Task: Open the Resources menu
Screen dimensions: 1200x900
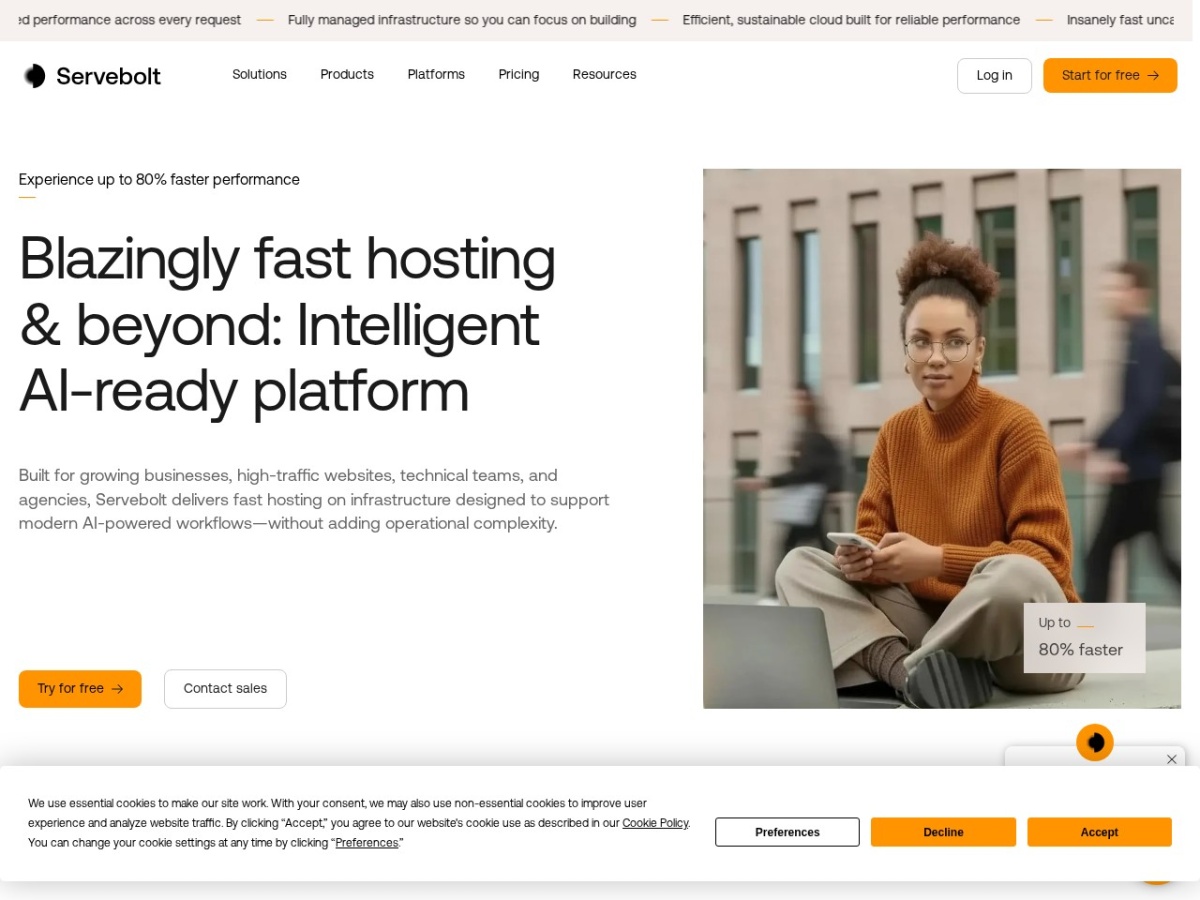Action: [x=604, y=75]
